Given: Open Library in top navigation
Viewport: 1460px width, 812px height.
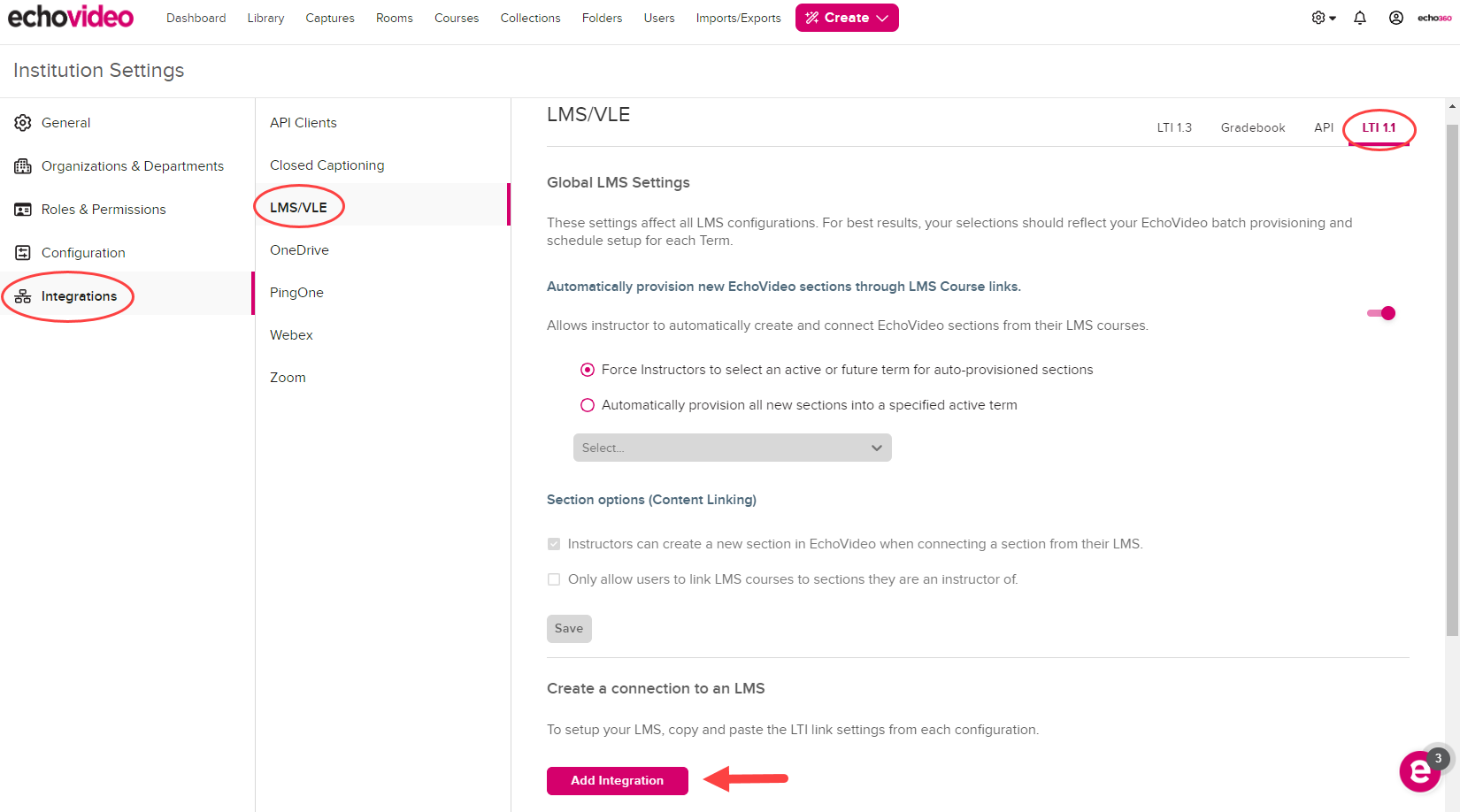Looking at the screenshot, I should point(265,18).
